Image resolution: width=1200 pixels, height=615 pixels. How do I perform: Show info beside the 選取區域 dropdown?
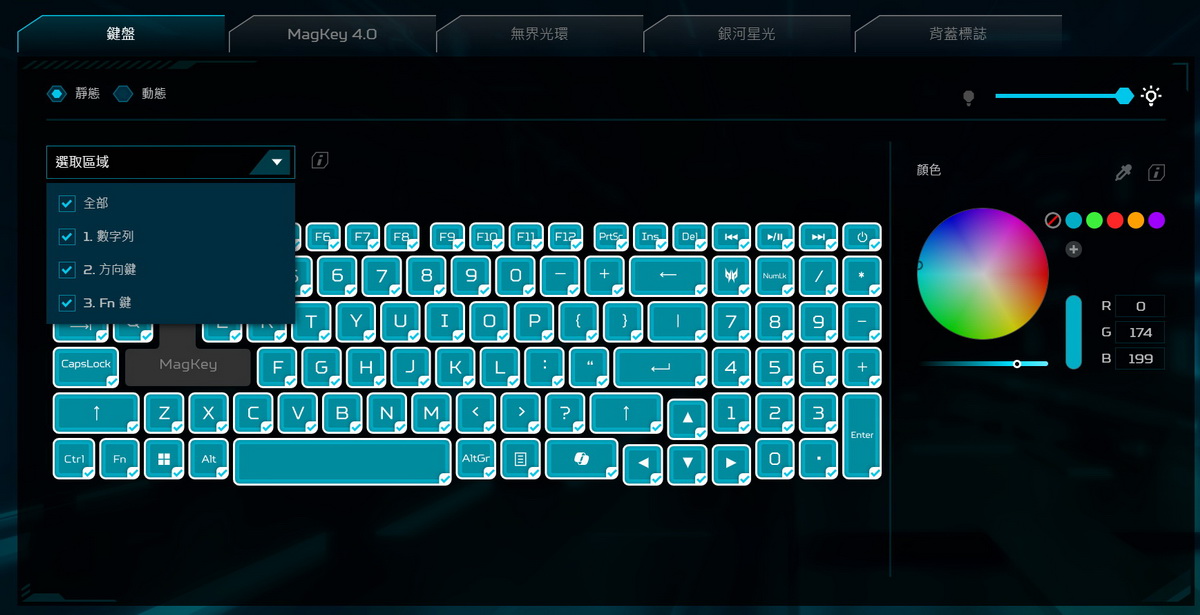(x=320, y=160)
